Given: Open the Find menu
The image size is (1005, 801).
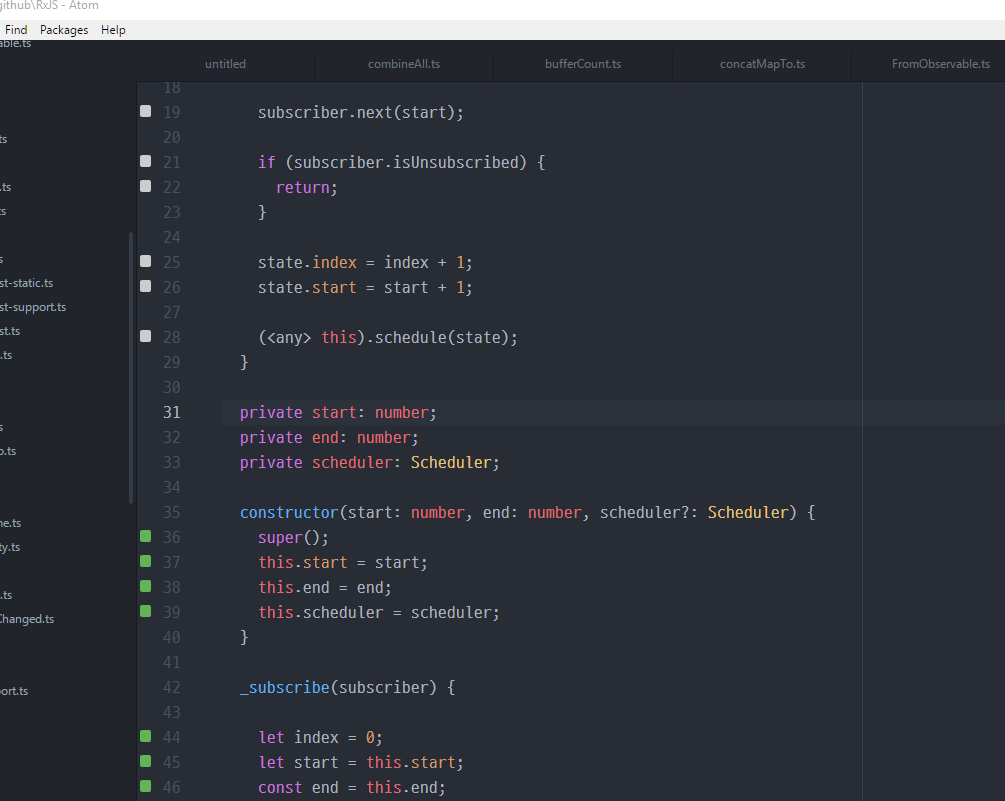Looking at the screenshot, I should (x=16, y=30).
